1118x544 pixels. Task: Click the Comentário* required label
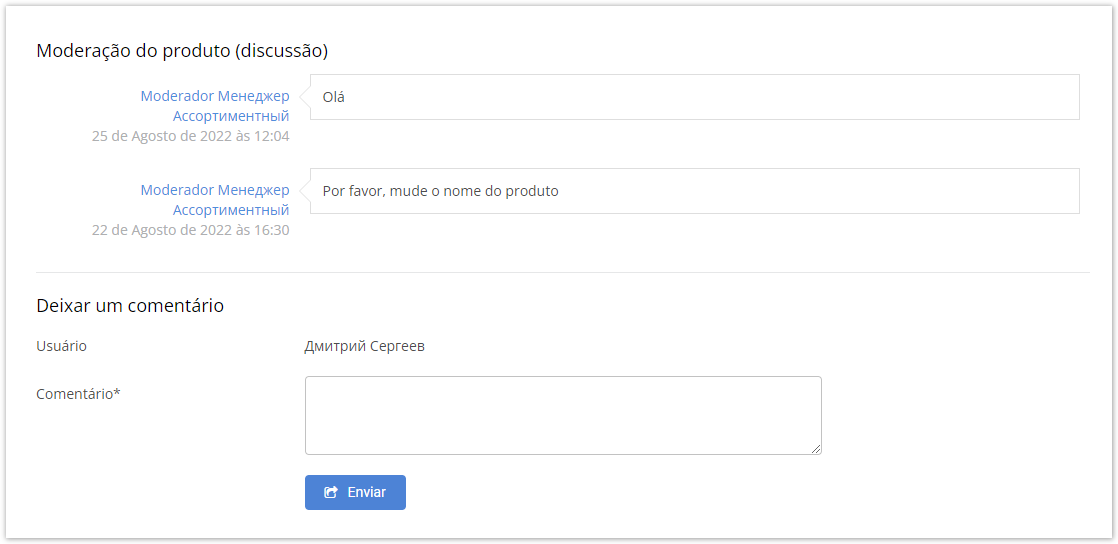click(x=78, y=394)
